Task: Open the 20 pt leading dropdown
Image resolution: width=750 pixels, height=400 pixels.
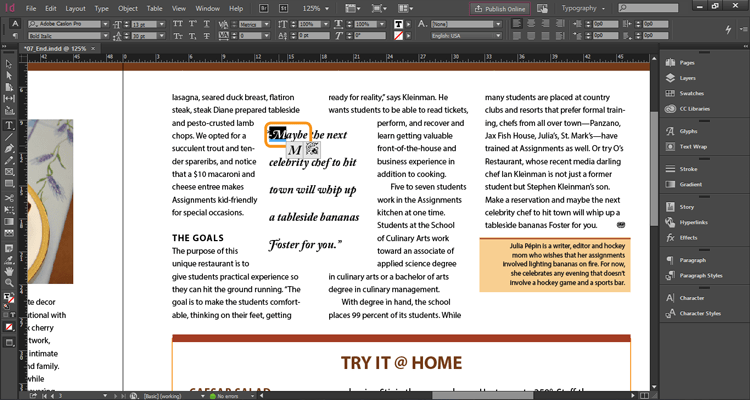Action: pyautogui.click(x=162, y=36)
